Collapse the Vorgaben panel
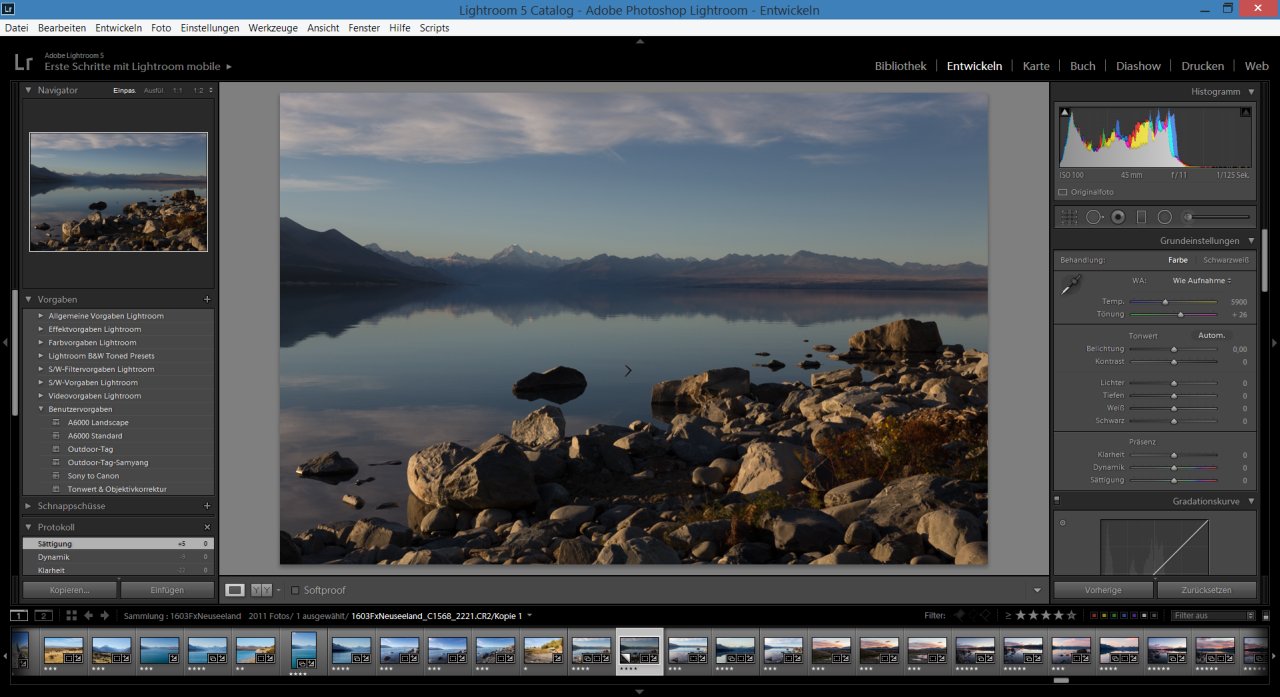This screenshot has height=697, width=1280. (x=29, y=299)
